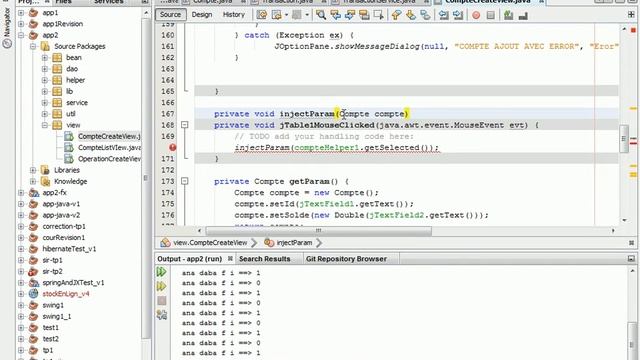Viewport: 640px width, 360px height.
Task: Collapse jTable1MouseClicked code fold
Action: tap(184, 125)
